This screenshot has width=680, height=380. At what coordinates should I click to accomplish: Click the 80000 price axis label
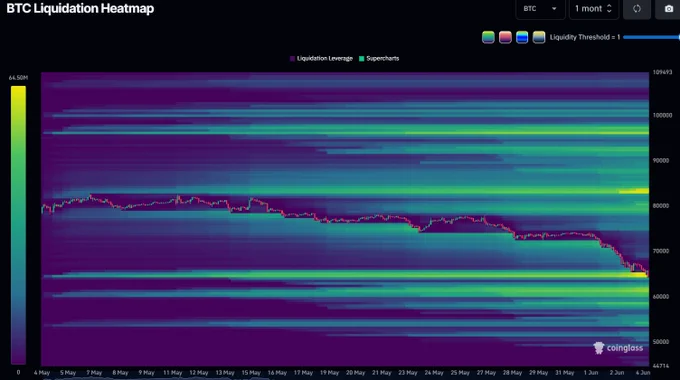[661, 206]
